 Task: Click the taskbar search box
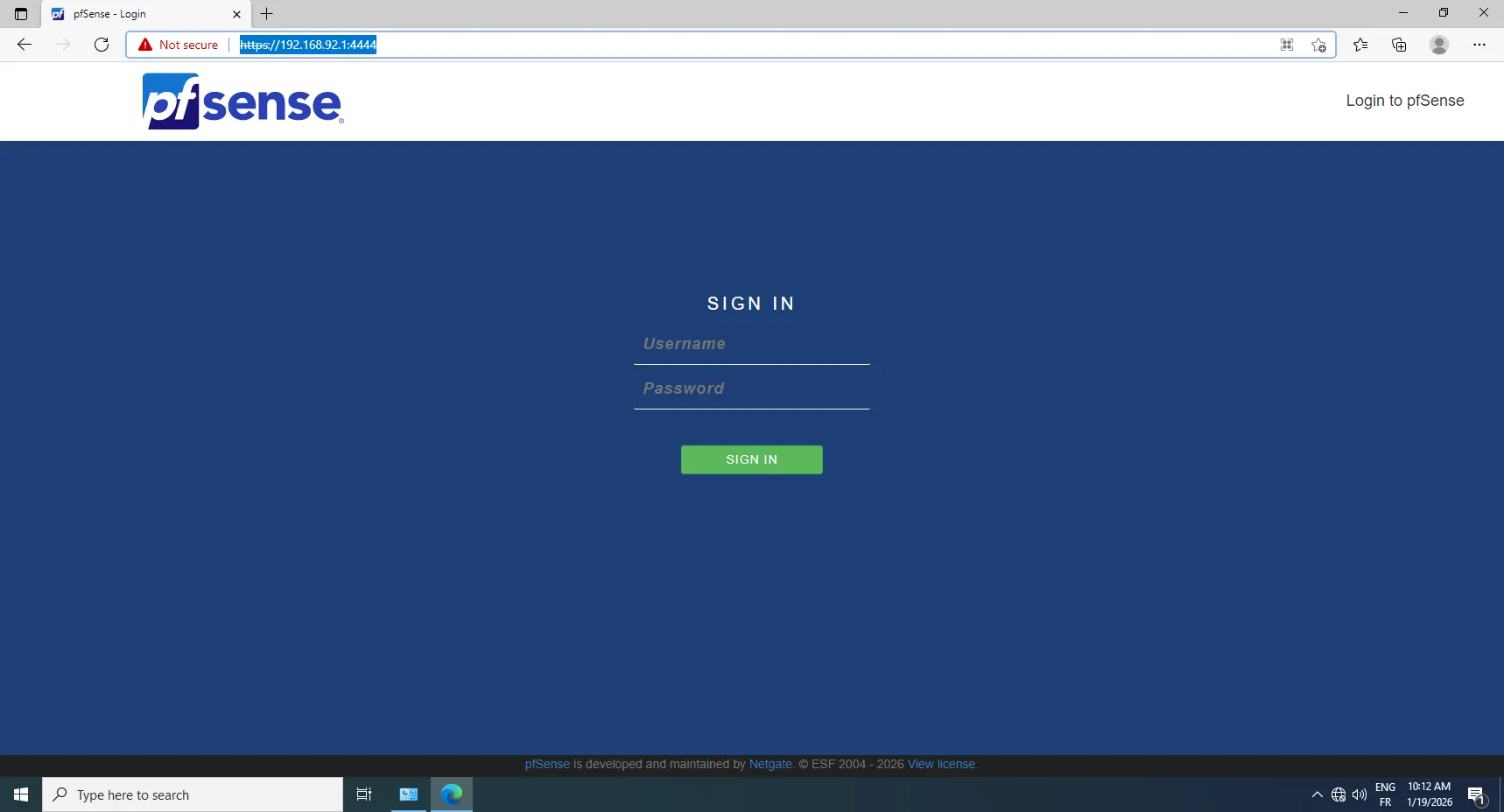[x=193, y=794]
